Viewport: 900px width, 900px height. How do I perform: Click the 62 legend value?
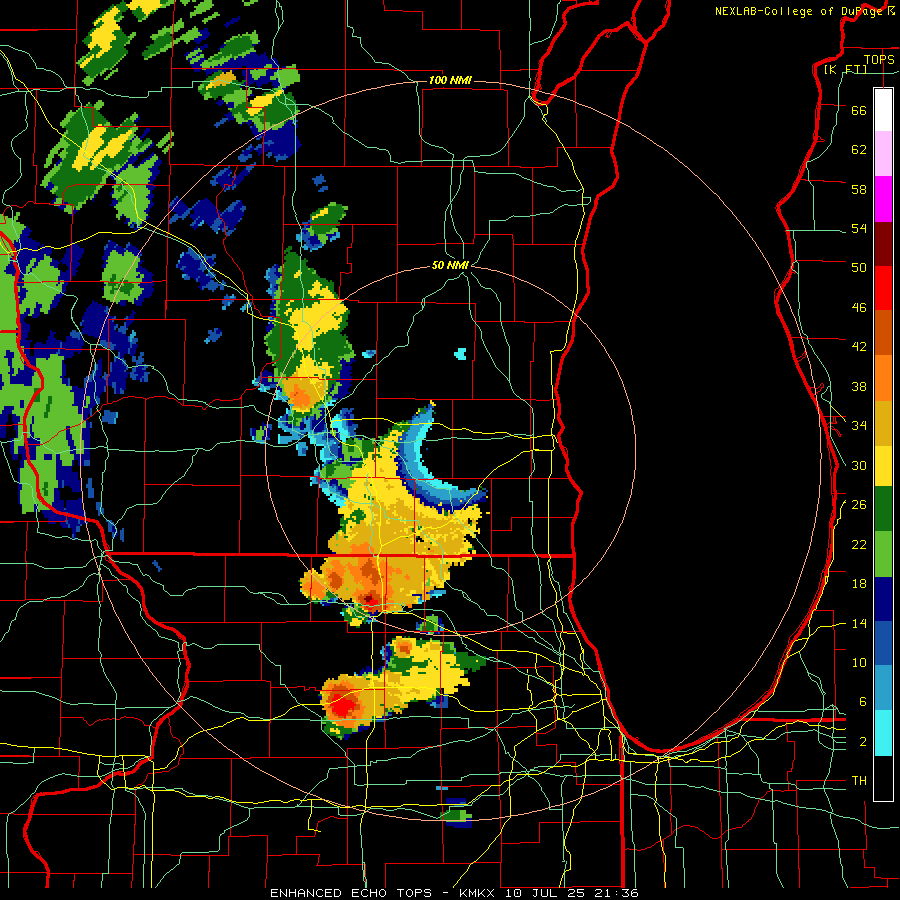859,150
